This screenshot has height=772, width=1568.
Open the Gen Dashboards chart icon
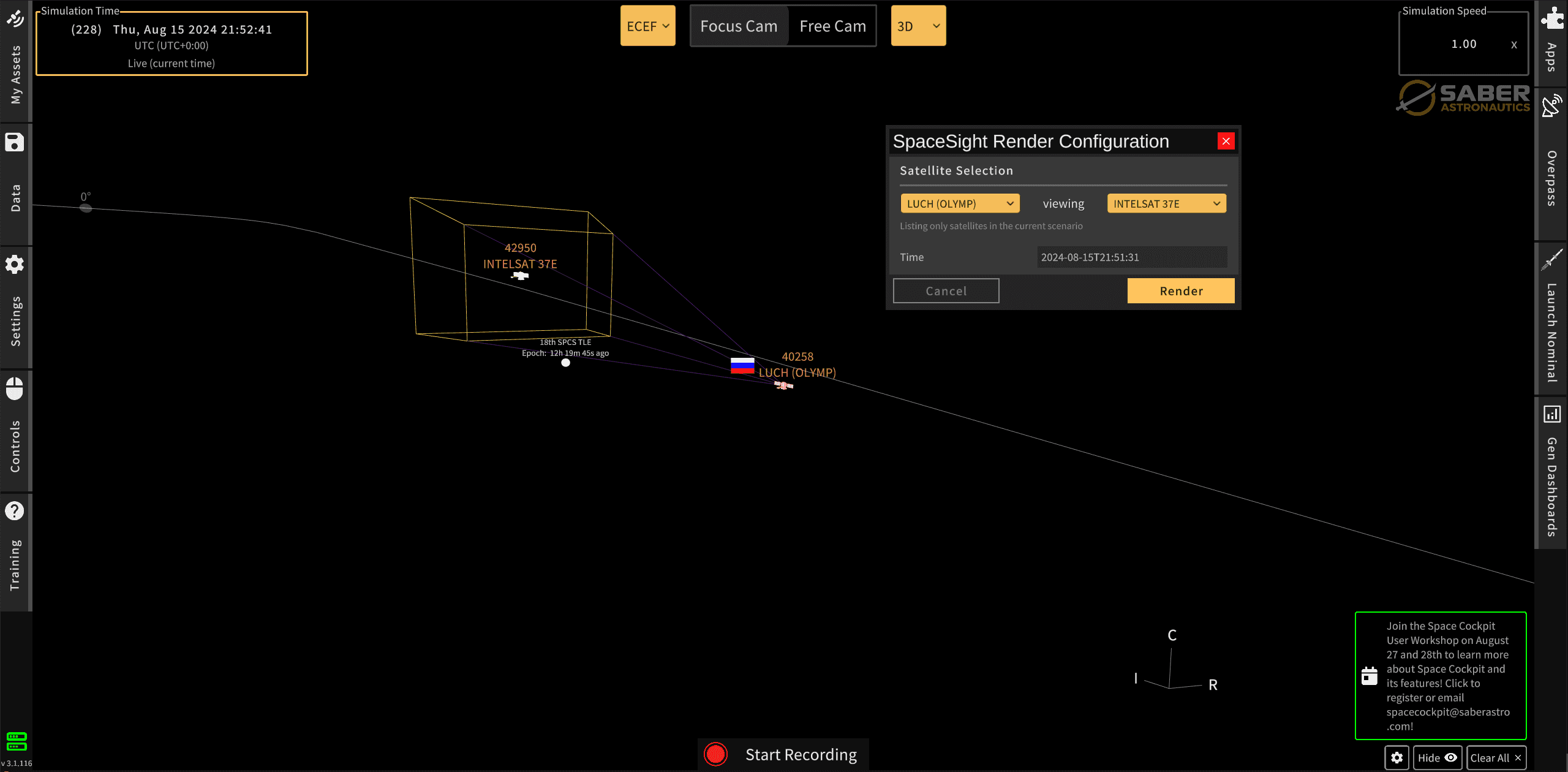1552,414
